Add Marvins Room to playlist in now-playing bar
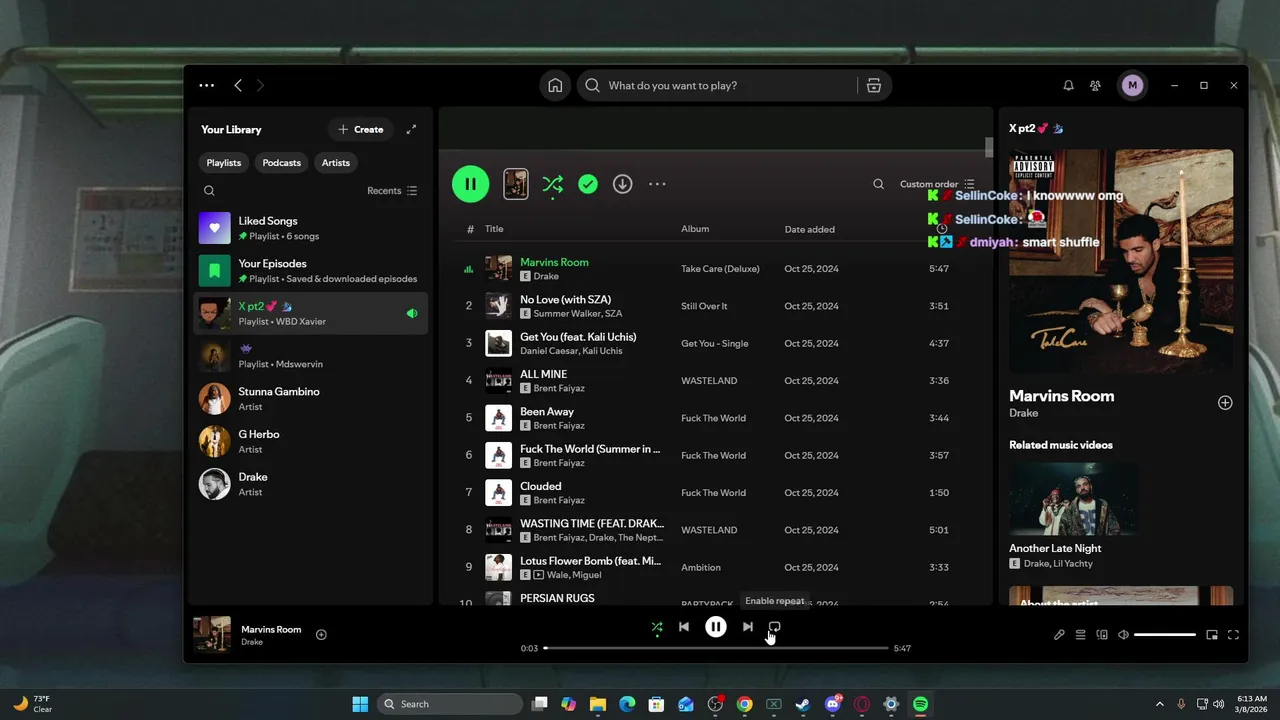Viewport: 1280px width, 720px height. (321, 634)
